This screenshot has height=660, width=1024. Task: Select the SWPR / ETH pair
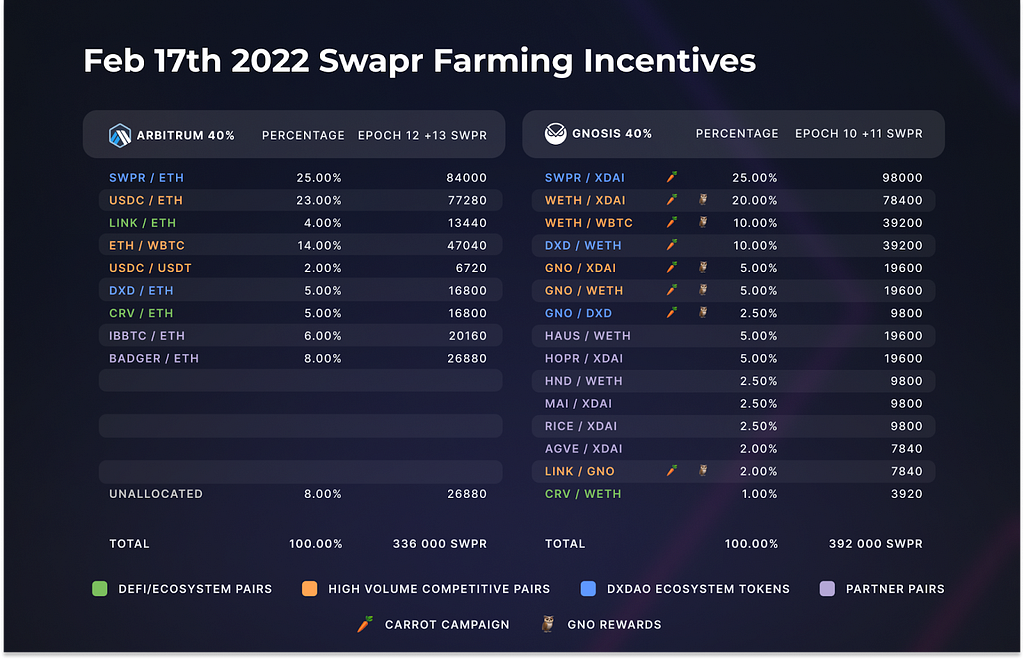tap(146, 178)
